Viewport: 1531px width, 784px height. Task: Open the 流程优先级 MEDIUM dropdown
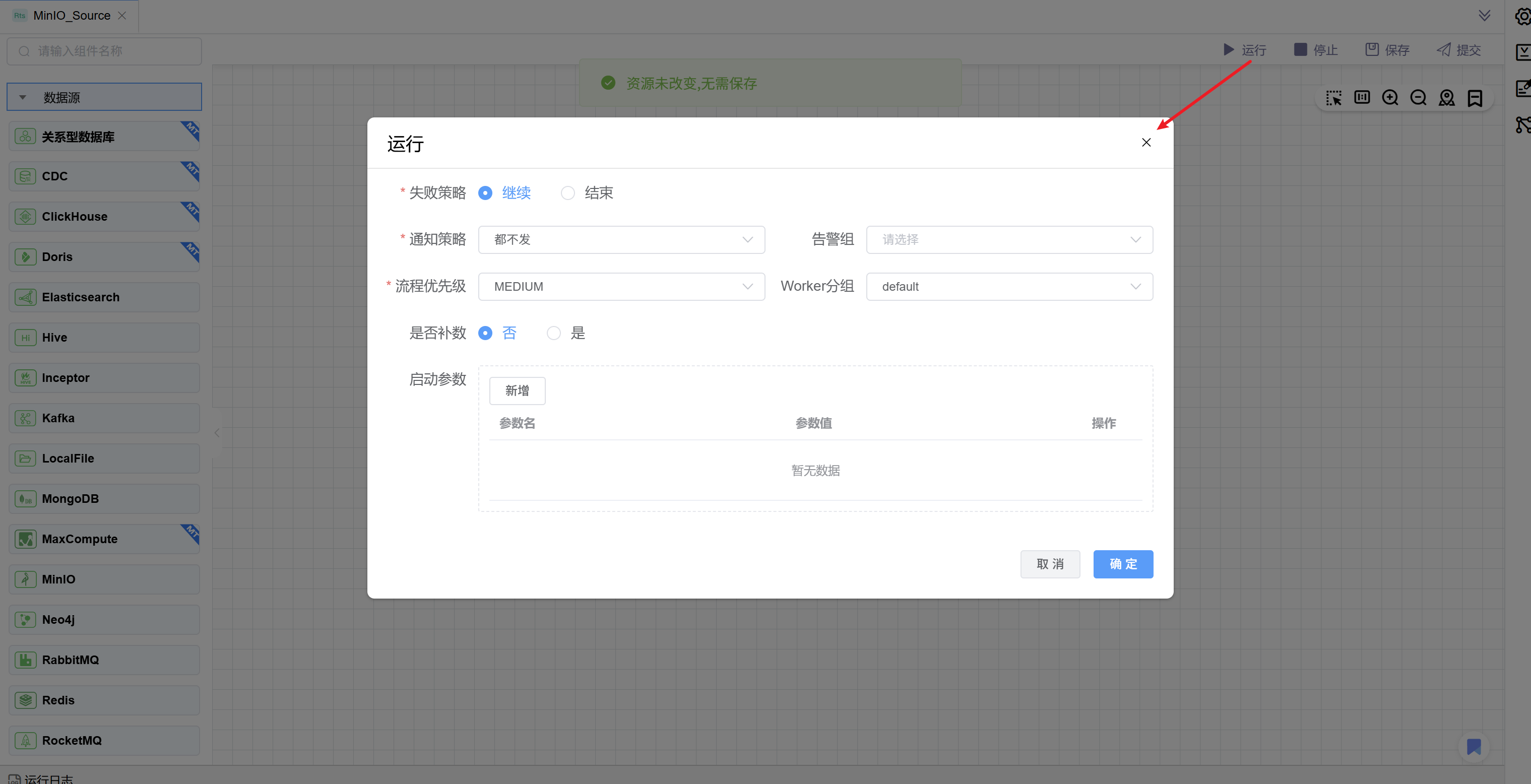point(621,287)
